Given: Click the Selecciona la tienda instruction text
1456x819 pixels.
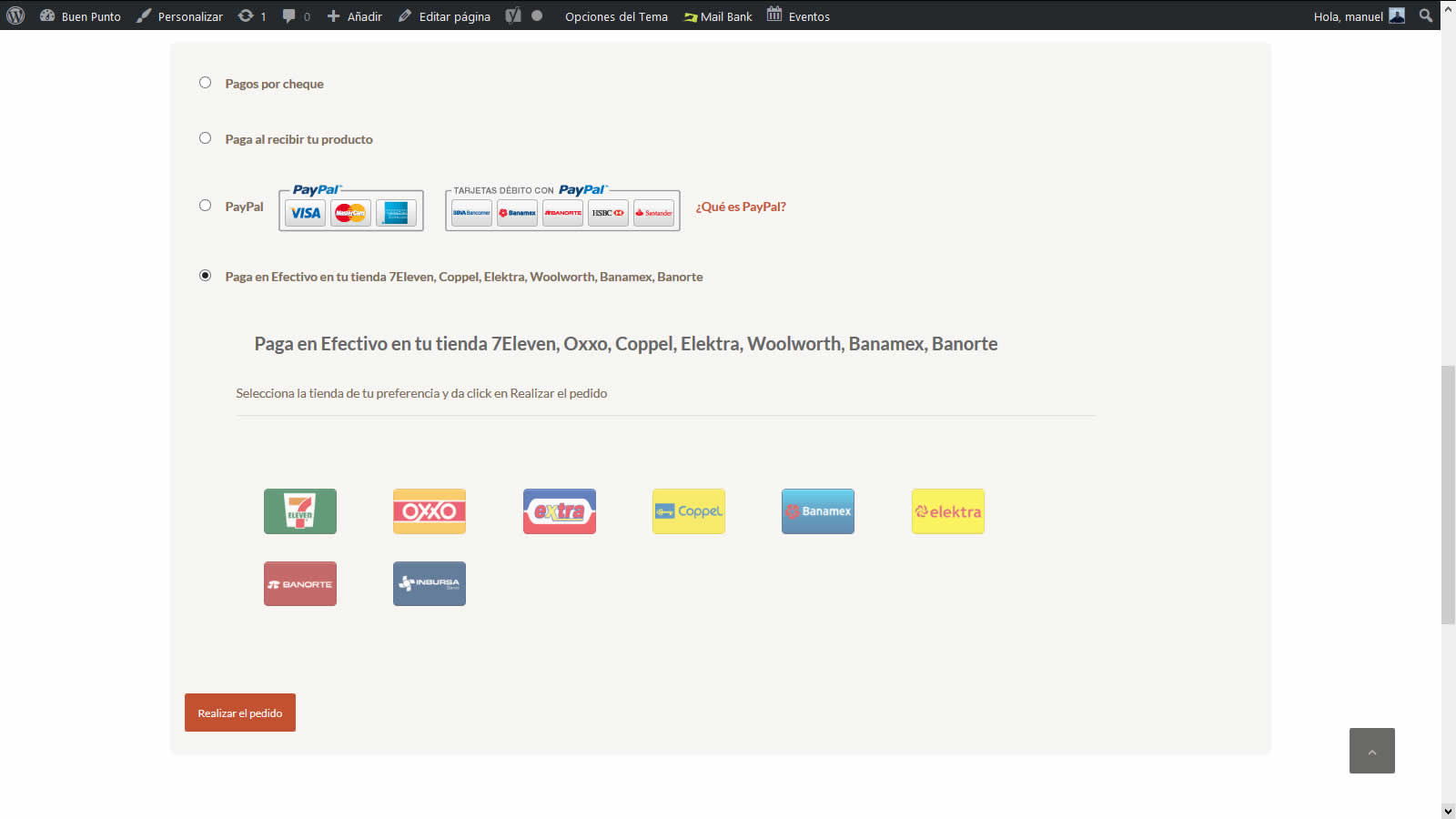Looking at the screenshot, I should (421, 393).
